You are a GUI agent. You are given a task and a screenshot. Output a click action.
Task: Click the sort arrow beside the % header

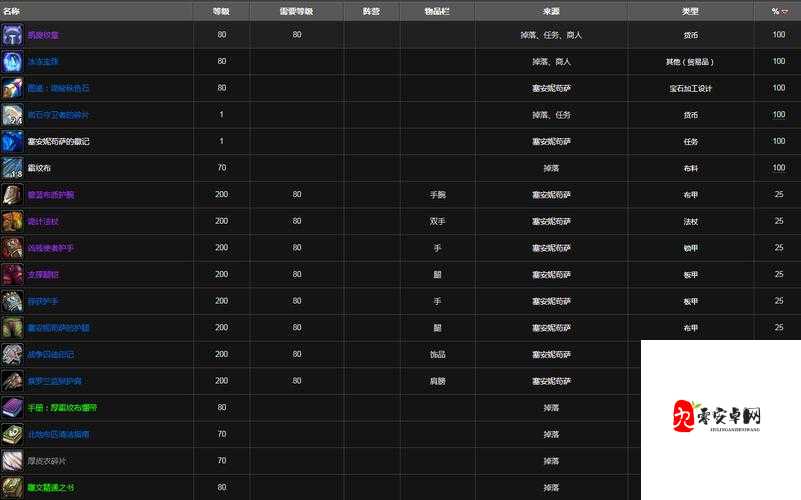(785, 11)
